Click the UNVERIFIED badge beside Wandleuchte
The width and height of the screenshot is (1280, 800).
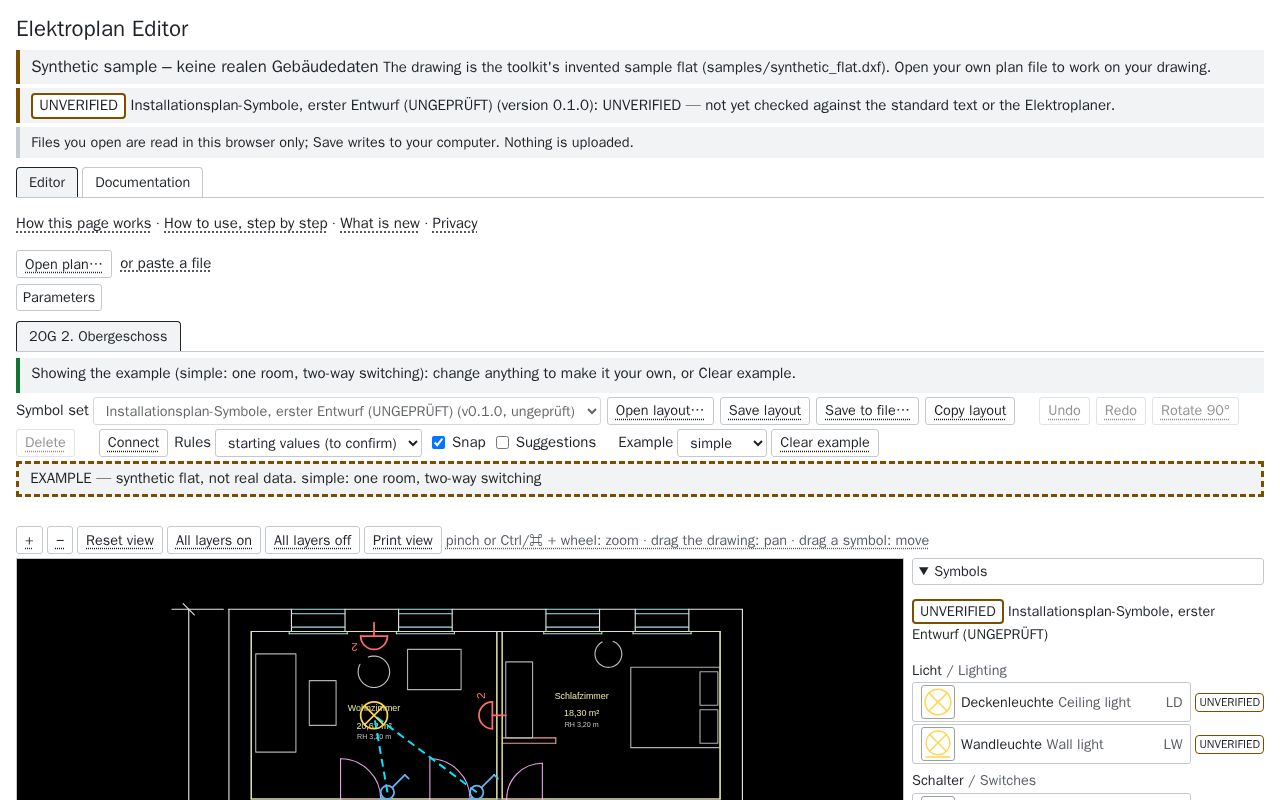(1229, 744)
